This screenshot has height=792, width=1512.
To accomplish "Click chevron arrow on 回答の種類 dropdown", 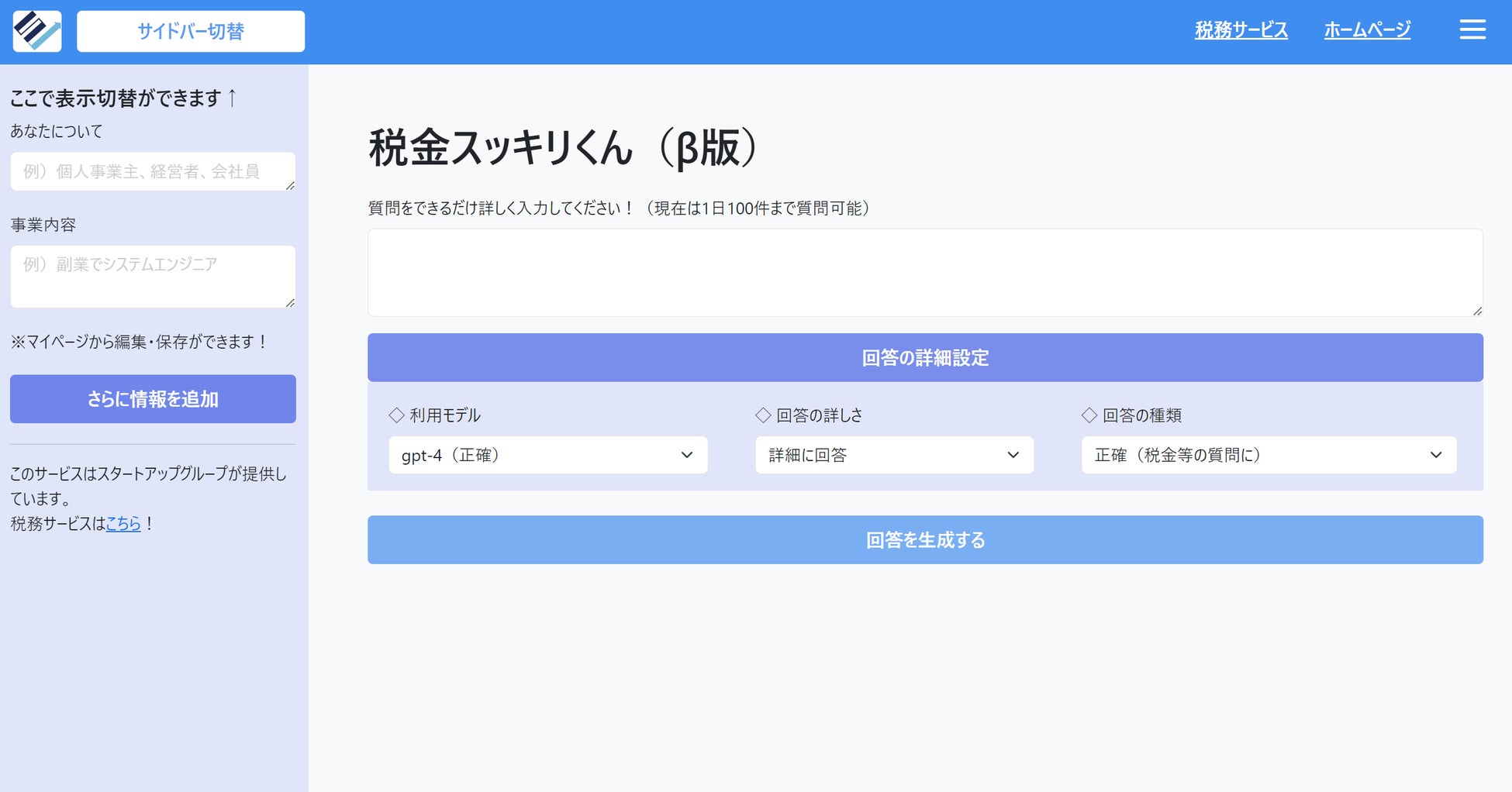I will click(1436, 455).
